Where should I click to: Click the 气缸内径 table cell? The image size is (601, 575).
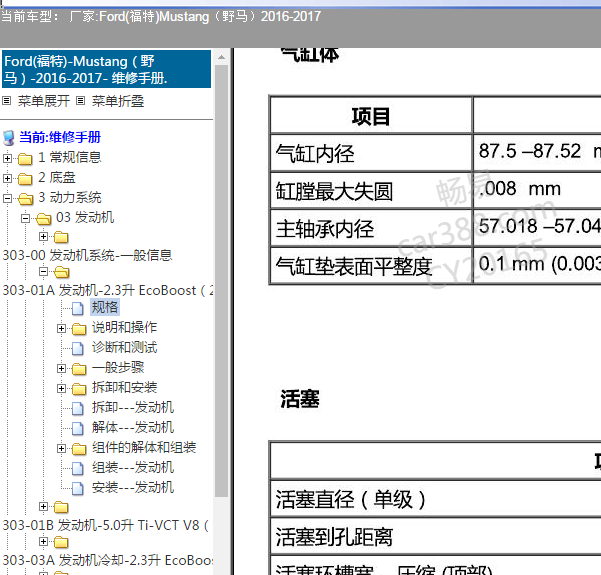pos(371,153)
